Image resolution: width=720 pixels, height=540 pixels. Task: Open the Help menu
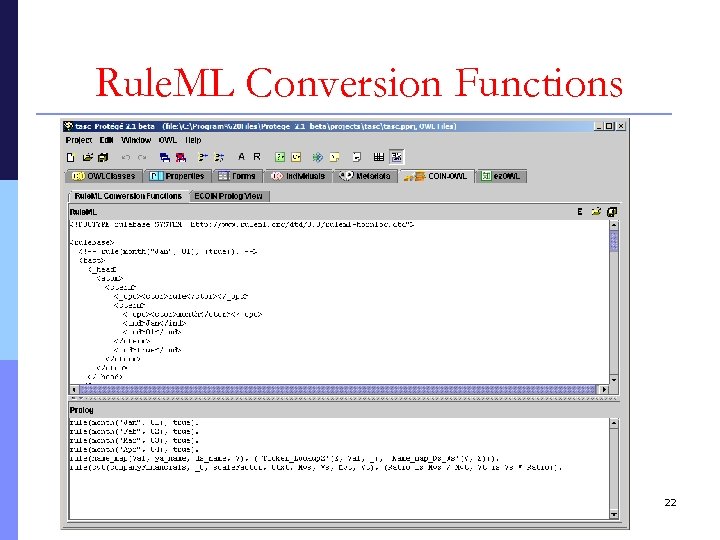(193, 140)
